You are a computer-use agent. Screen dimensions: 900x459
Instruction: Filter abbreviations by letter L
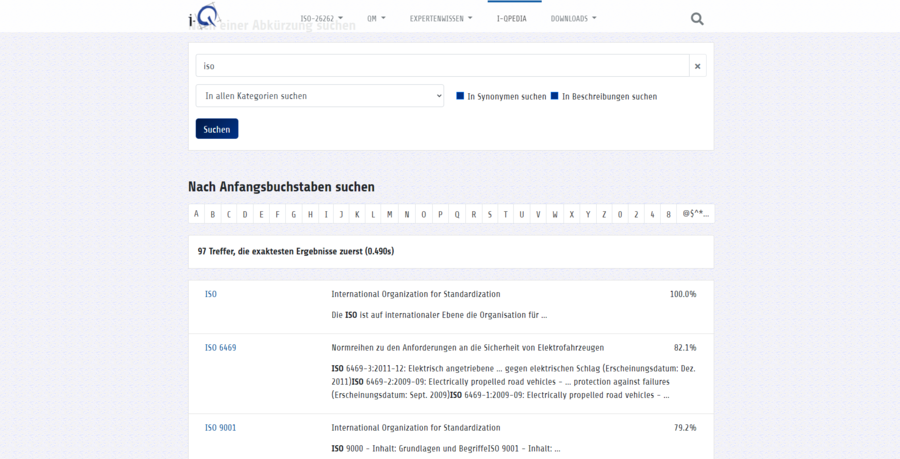pos(373,214)
